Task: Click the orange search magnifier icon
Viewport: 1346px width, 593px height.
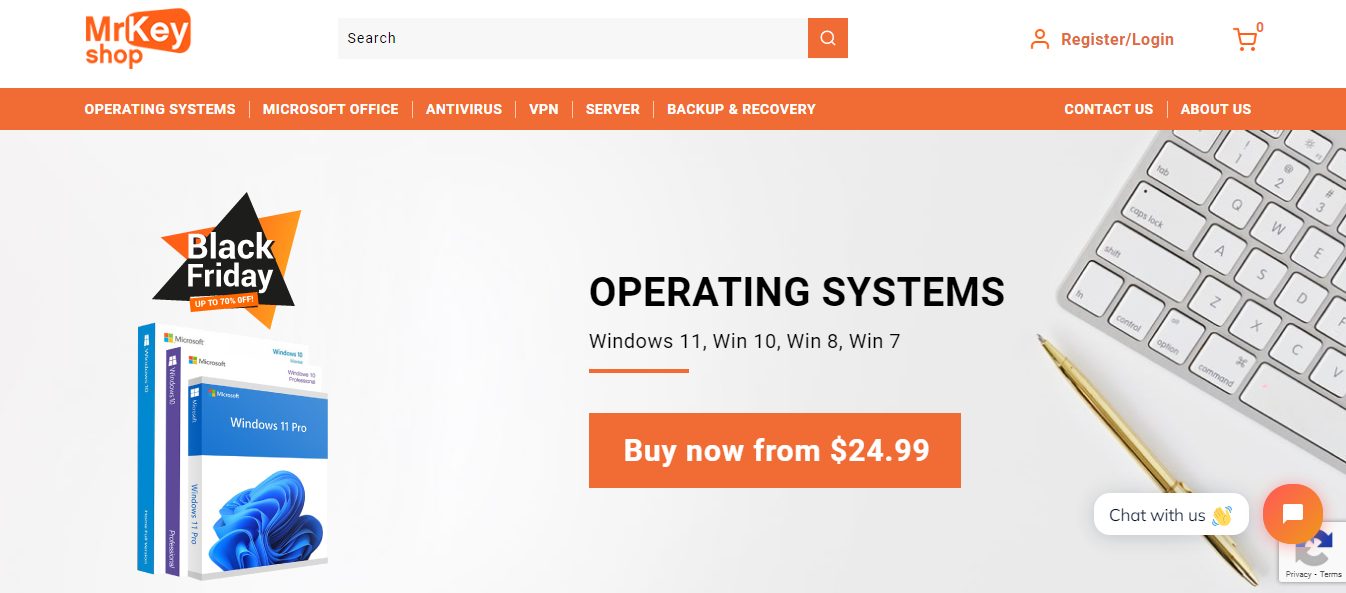Action: pos(828,38)
